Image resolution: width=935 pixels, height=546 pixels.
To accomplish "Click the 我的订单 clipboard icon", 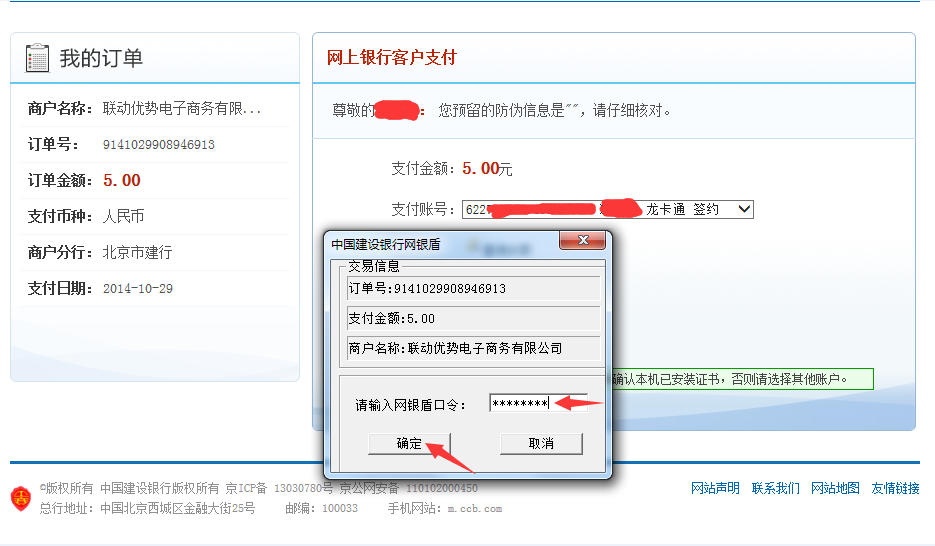I will pyautogui.click(x=38, y=58).
